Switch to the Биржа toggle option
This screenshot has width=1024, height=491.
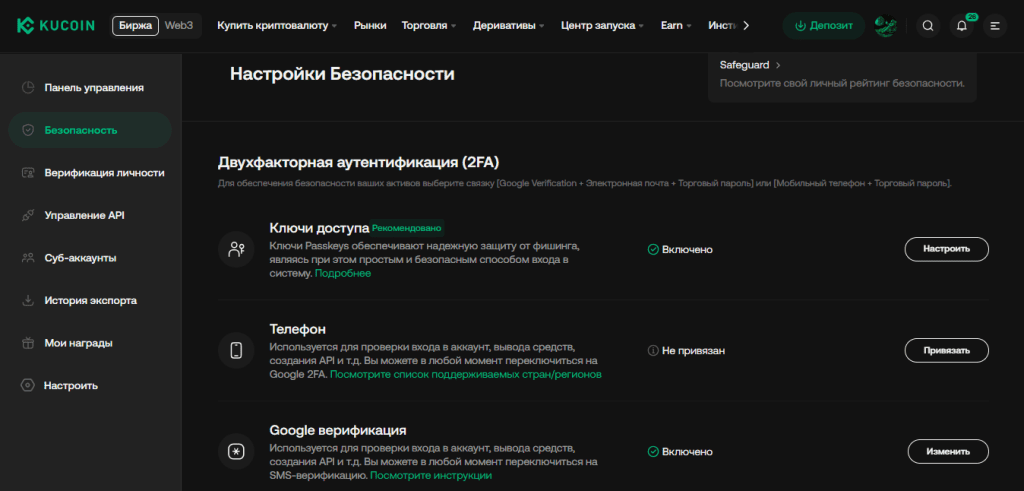click(135, 25)
